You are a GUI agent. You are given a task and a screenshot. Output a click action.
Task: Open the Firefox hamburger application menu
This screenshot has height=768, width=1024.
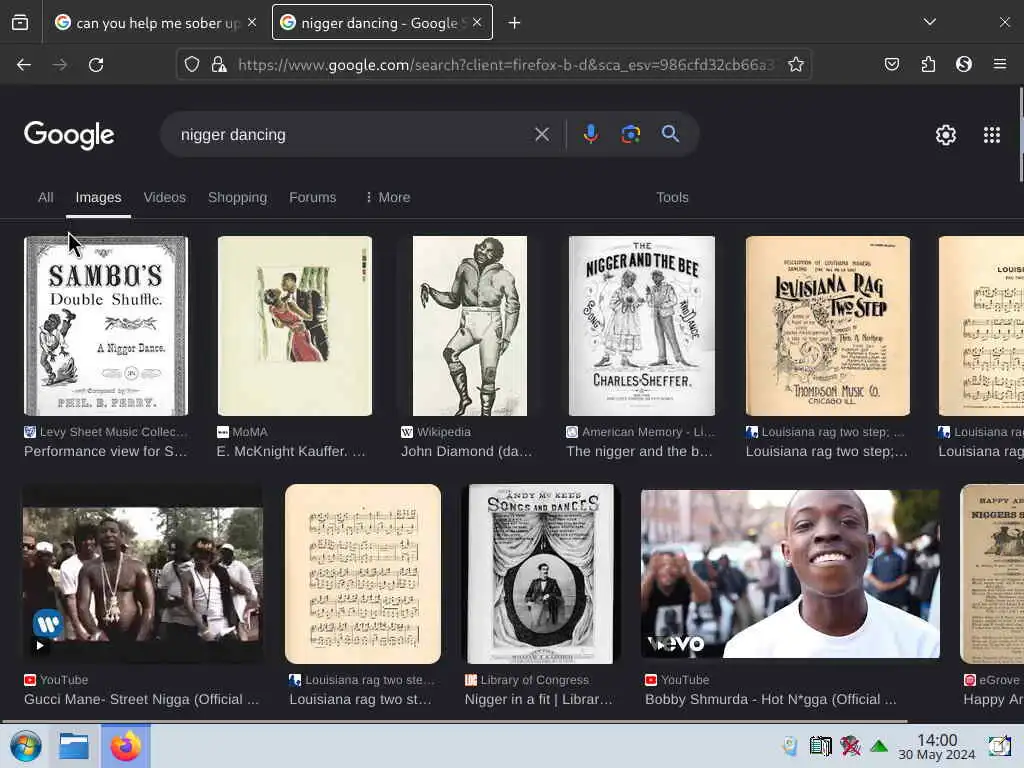tap(1000, 65)
